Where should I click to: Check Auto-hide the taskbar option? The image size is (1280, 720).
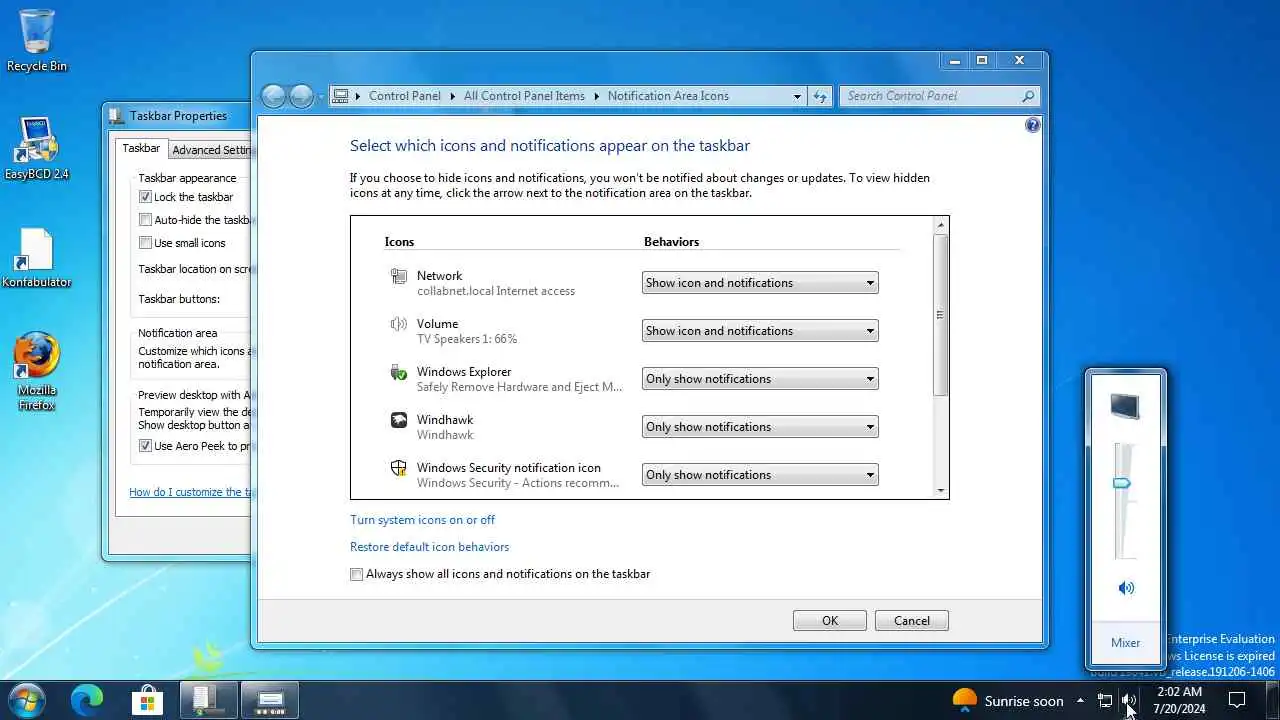pyautogui.click(x=145, y=220)
